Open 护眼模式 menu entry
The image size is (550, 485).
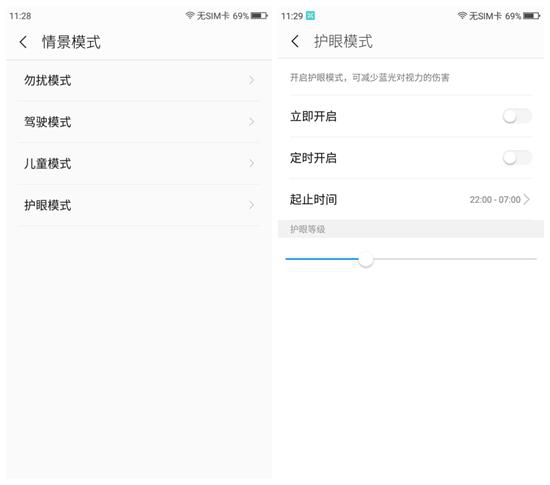point(139,205)
